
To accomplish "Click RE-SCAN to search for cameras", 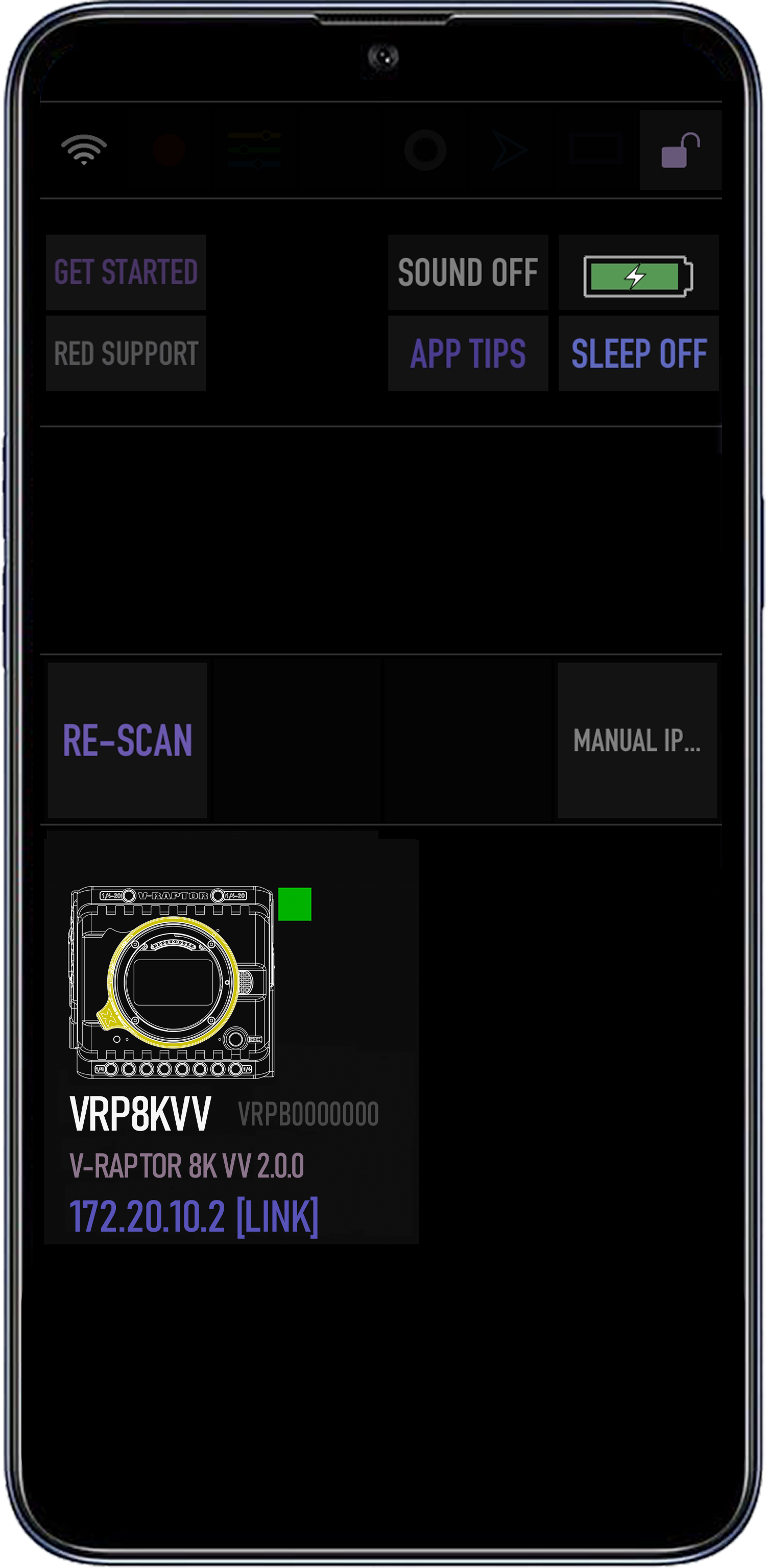I will tap(127, 740).
